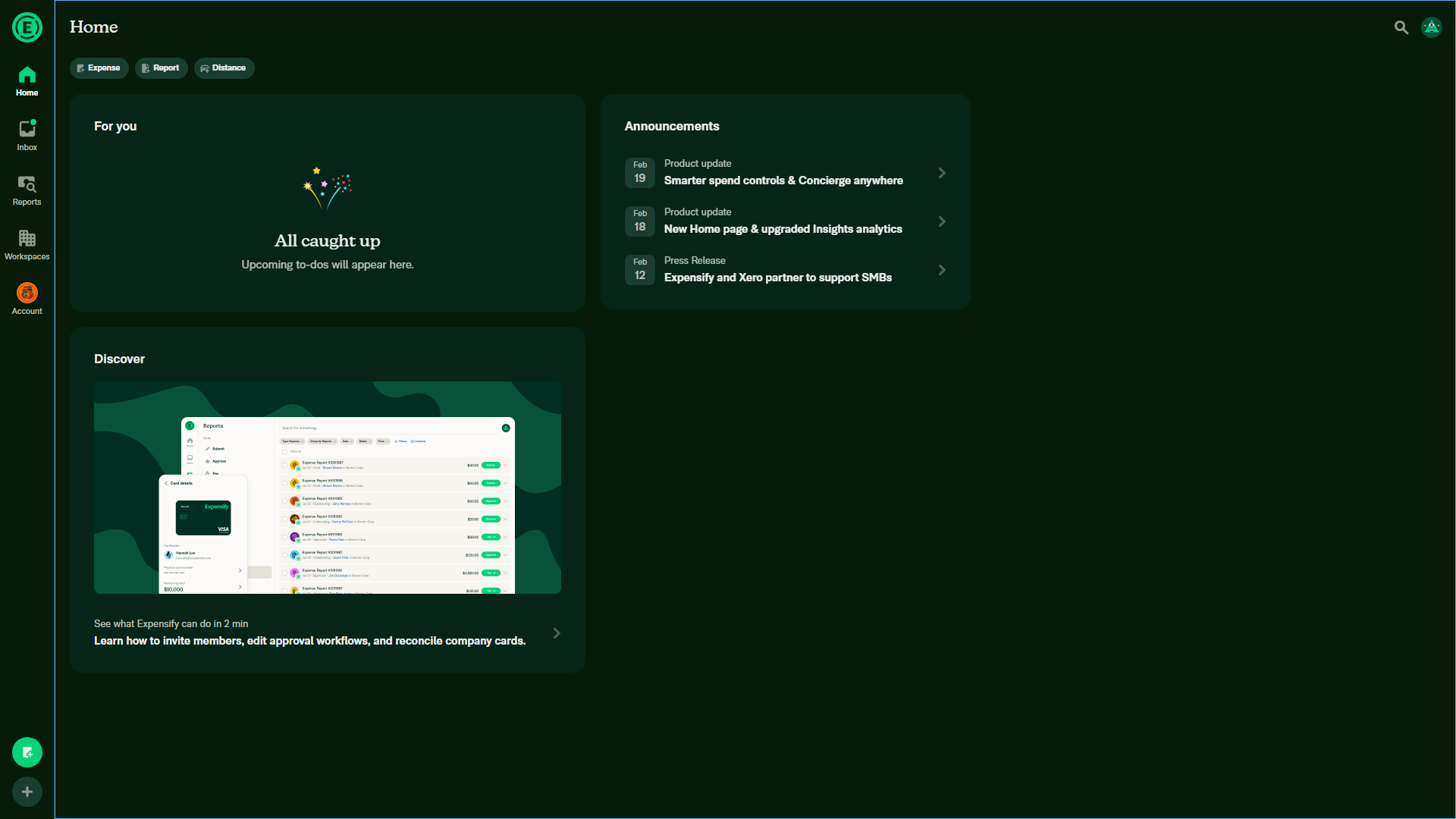Open Learn how to invite members link
Image resolution: width=1456 pixels, height=819 pixels.
pos(309,641)
